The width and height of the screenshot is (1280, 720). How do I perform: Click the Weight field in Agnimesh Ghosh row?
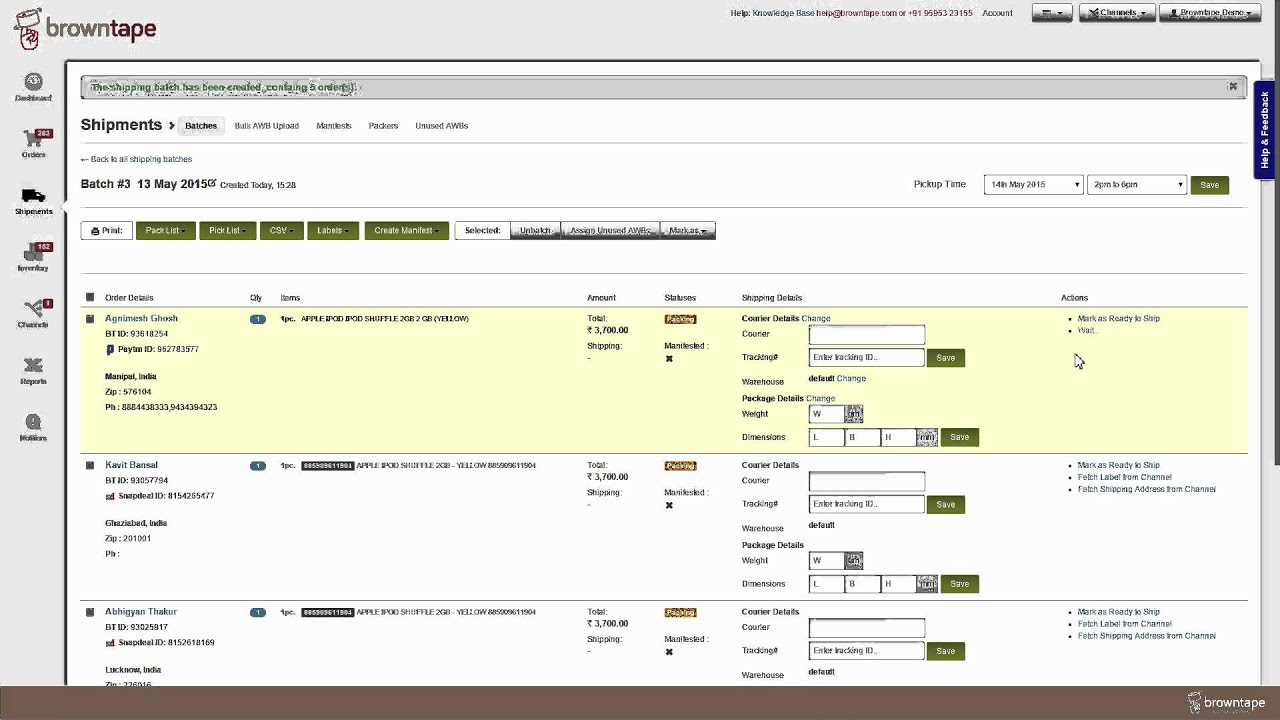(x=827, y=414)
